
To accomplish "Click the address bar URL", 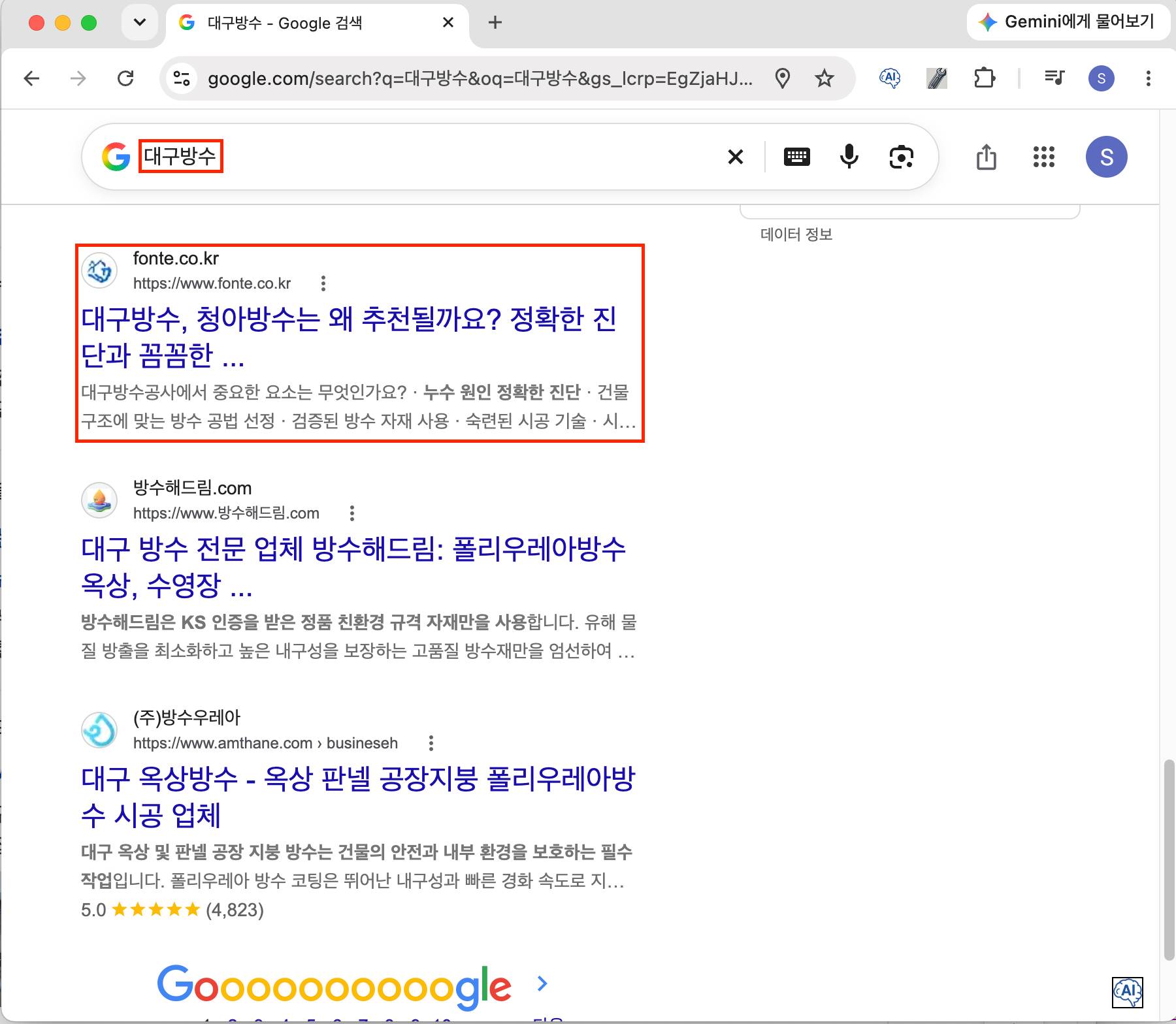I will 480,79.
